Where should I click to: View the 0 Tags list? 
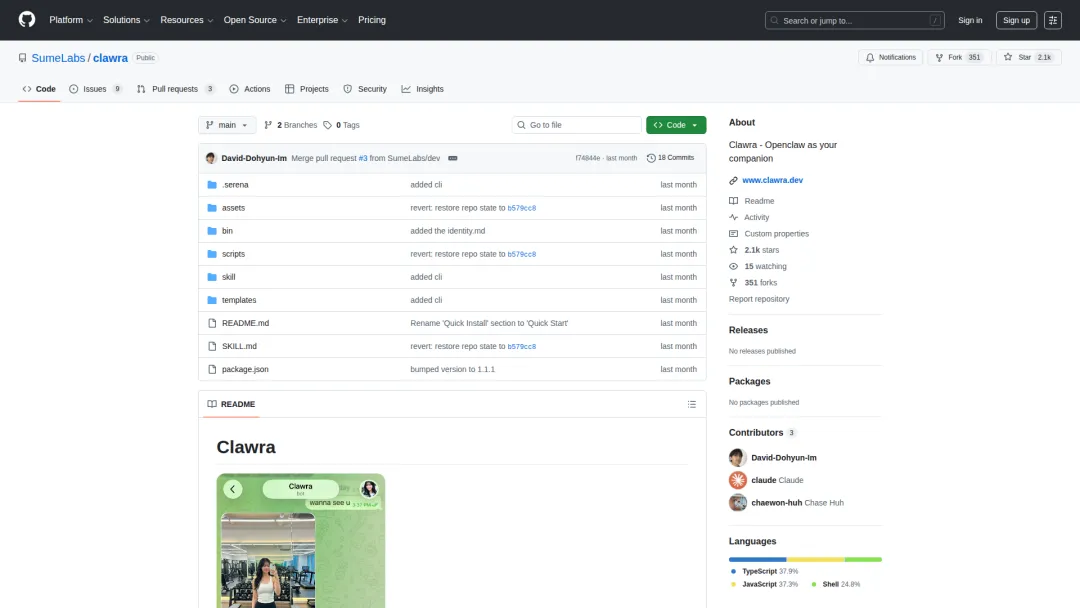click(342, 125)
